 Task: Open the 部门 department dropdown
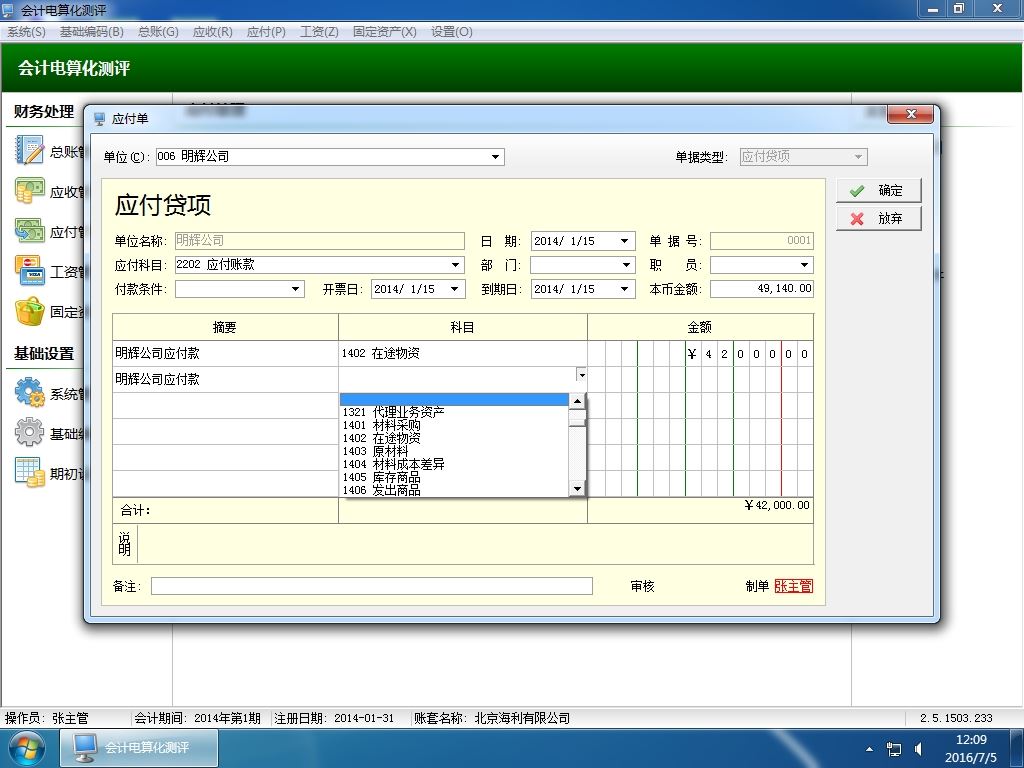click(626, 264)
